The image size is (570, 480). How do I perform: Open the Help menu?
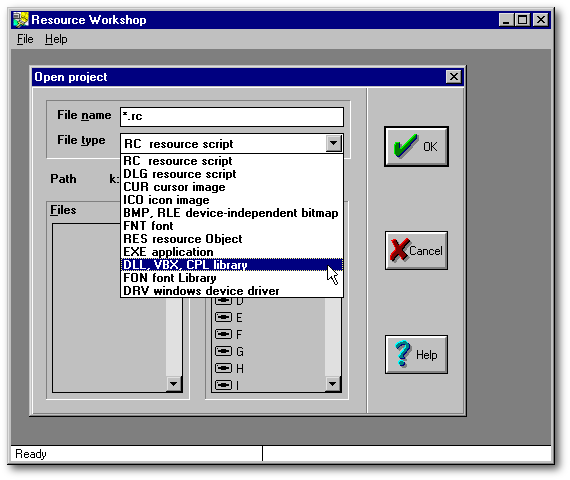56,39
